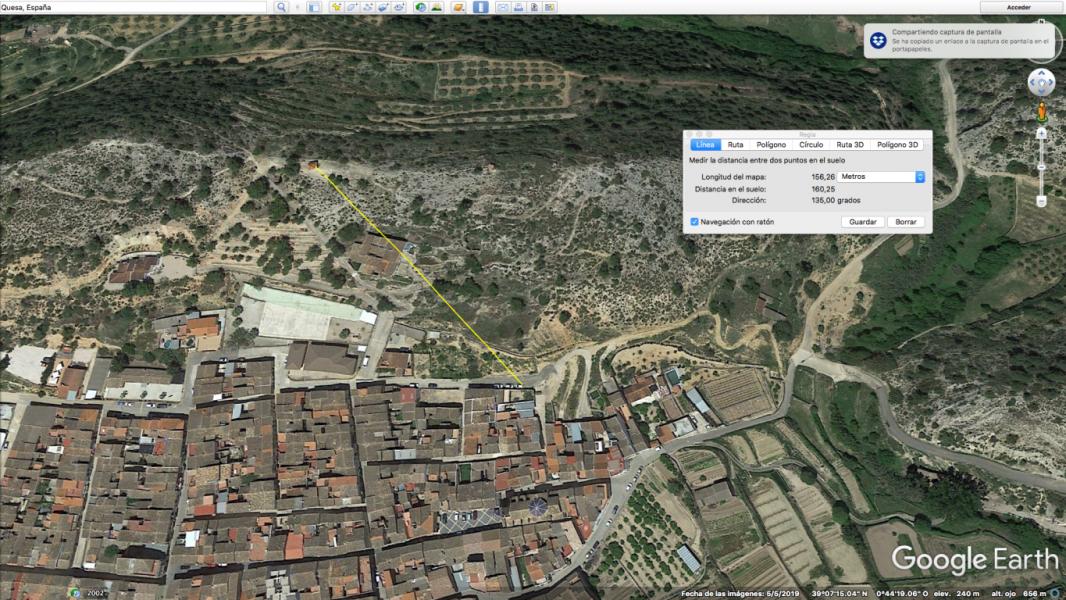Select the Polígono tab
Image resolution: width=1066 pixels, height=600 pixels.
[771, 145]
